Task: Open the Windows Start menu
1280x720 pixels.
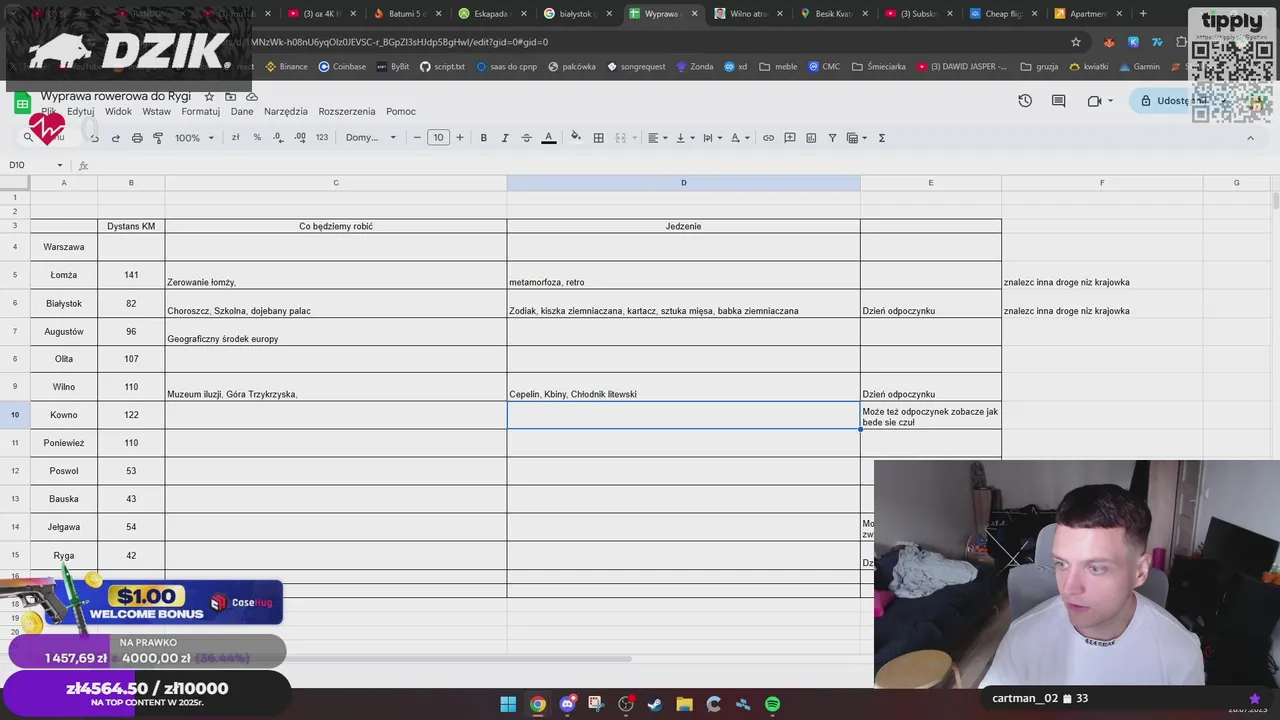Action: point(508,704)
